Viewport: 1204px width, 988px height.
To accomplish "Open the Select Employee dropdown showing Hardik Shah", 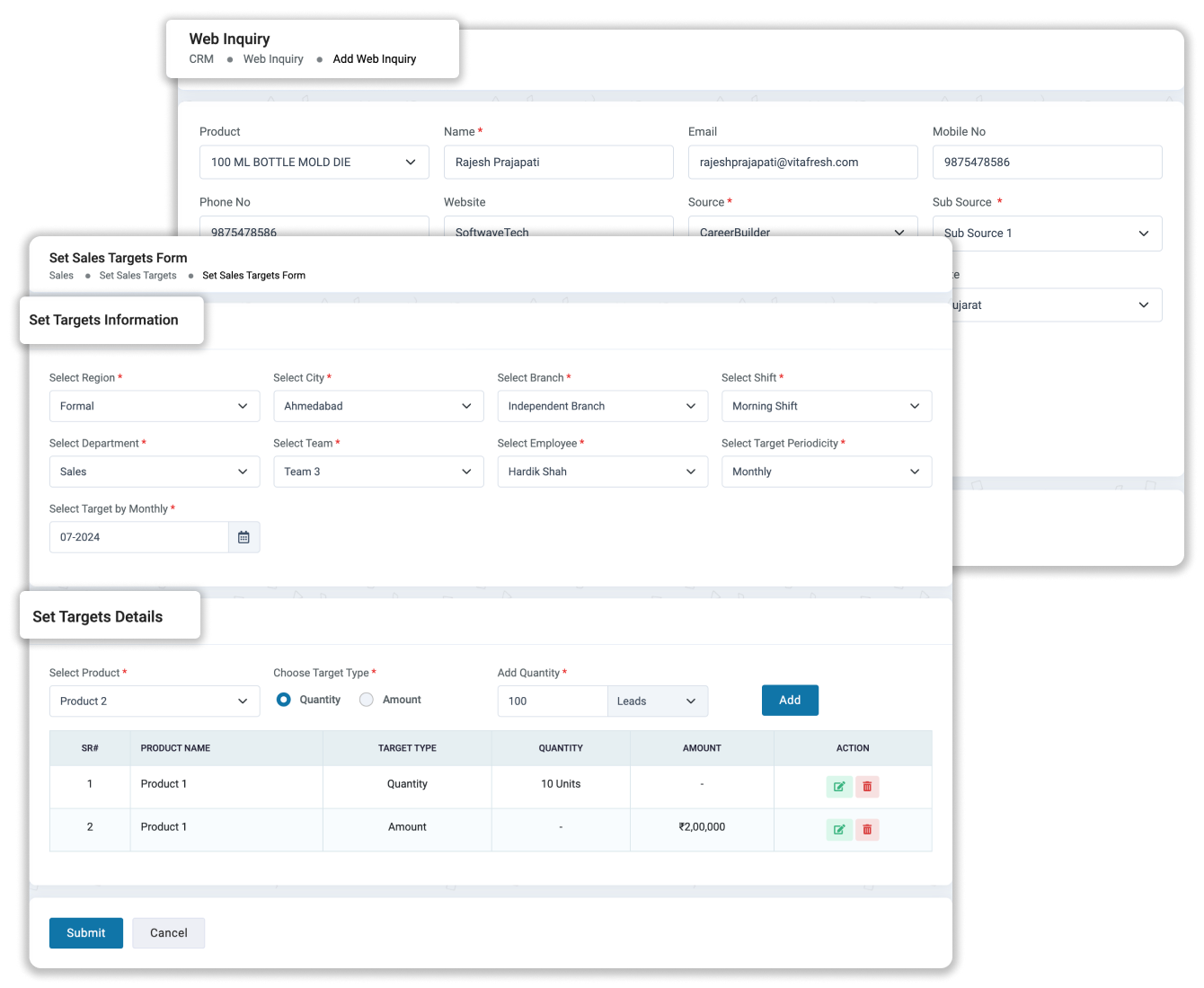I will (602, 471).
